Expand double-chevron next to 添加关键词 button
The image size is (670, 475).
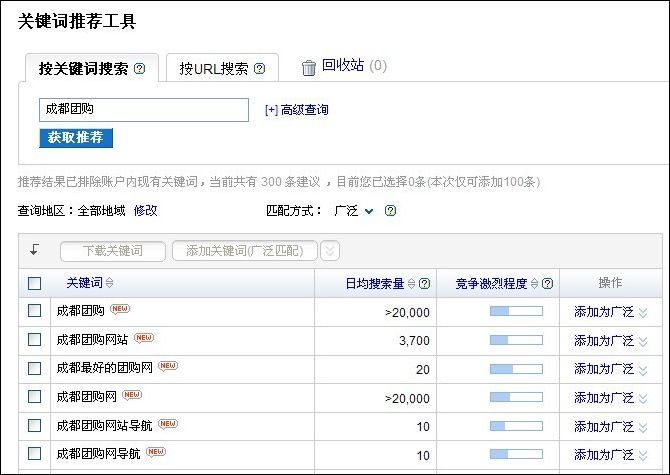(x=330, y=251)
